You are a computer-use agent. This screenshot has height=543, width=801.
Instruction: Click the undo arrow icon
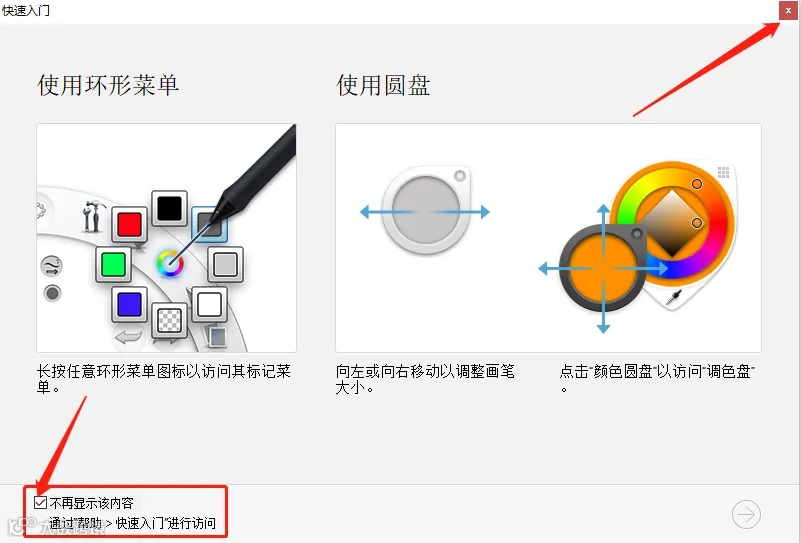(x=128, y=337)
